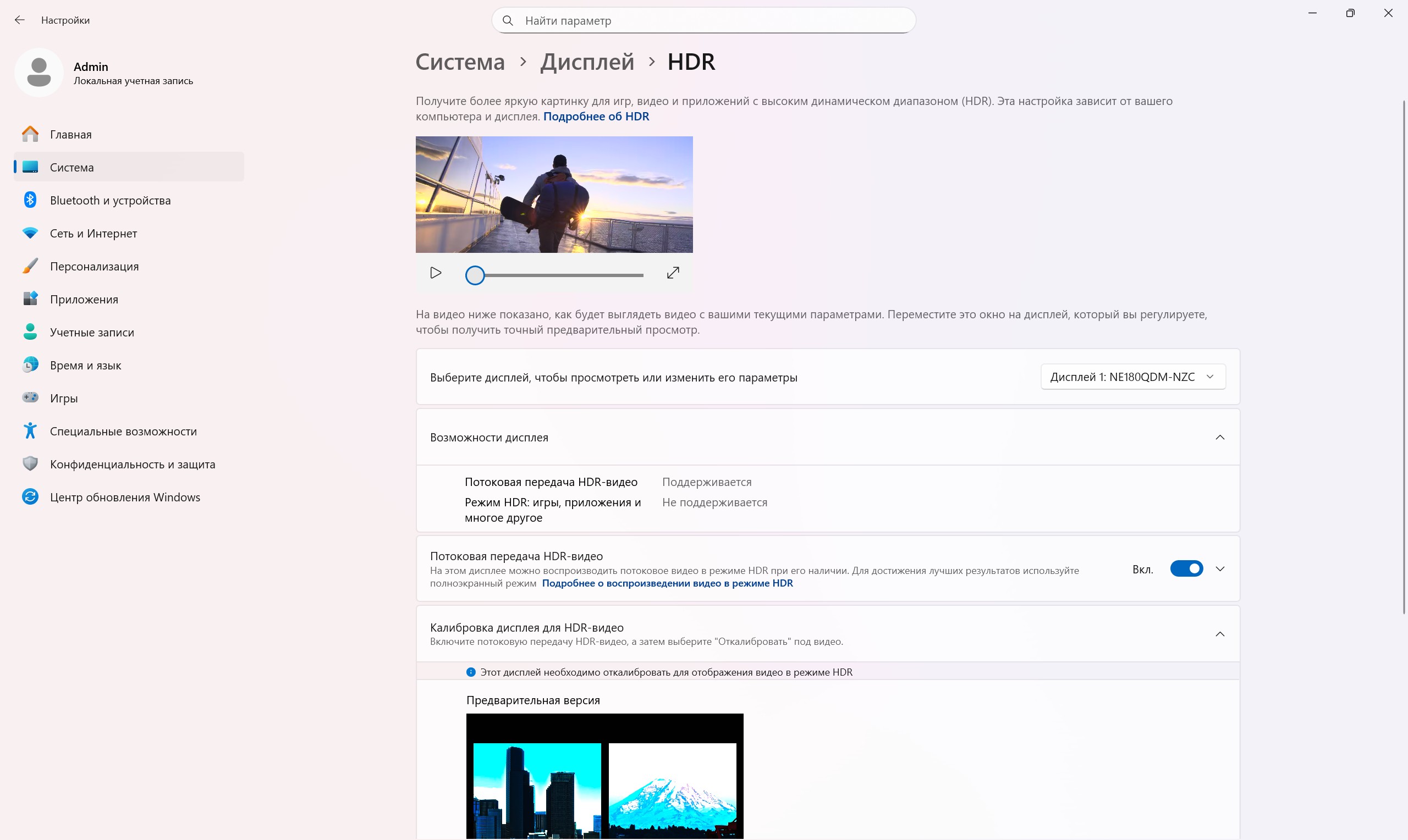This screenshot has height=840, width=1408.
Task: Click the Центр обновления Windows icon
Action: pos(31,497)
